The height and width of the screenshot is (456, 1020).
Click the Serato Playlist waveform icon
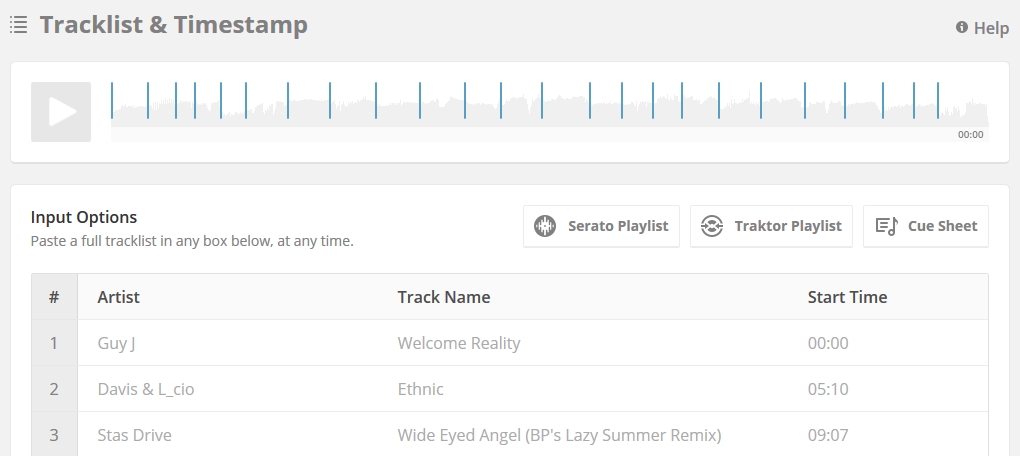pyautogui.click(x=545, y=226)
